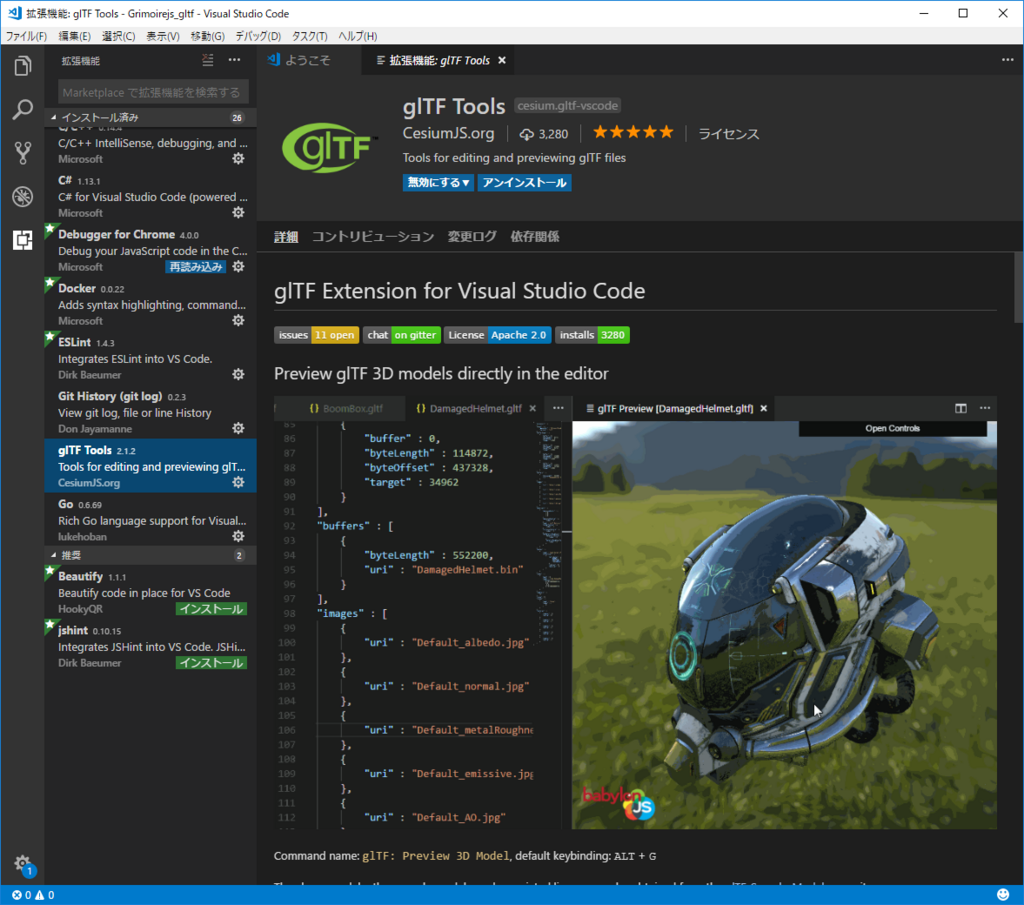Open gear menu for C/C++ extension
This screenshot has height=905, width=1024.
click(238, 159)
